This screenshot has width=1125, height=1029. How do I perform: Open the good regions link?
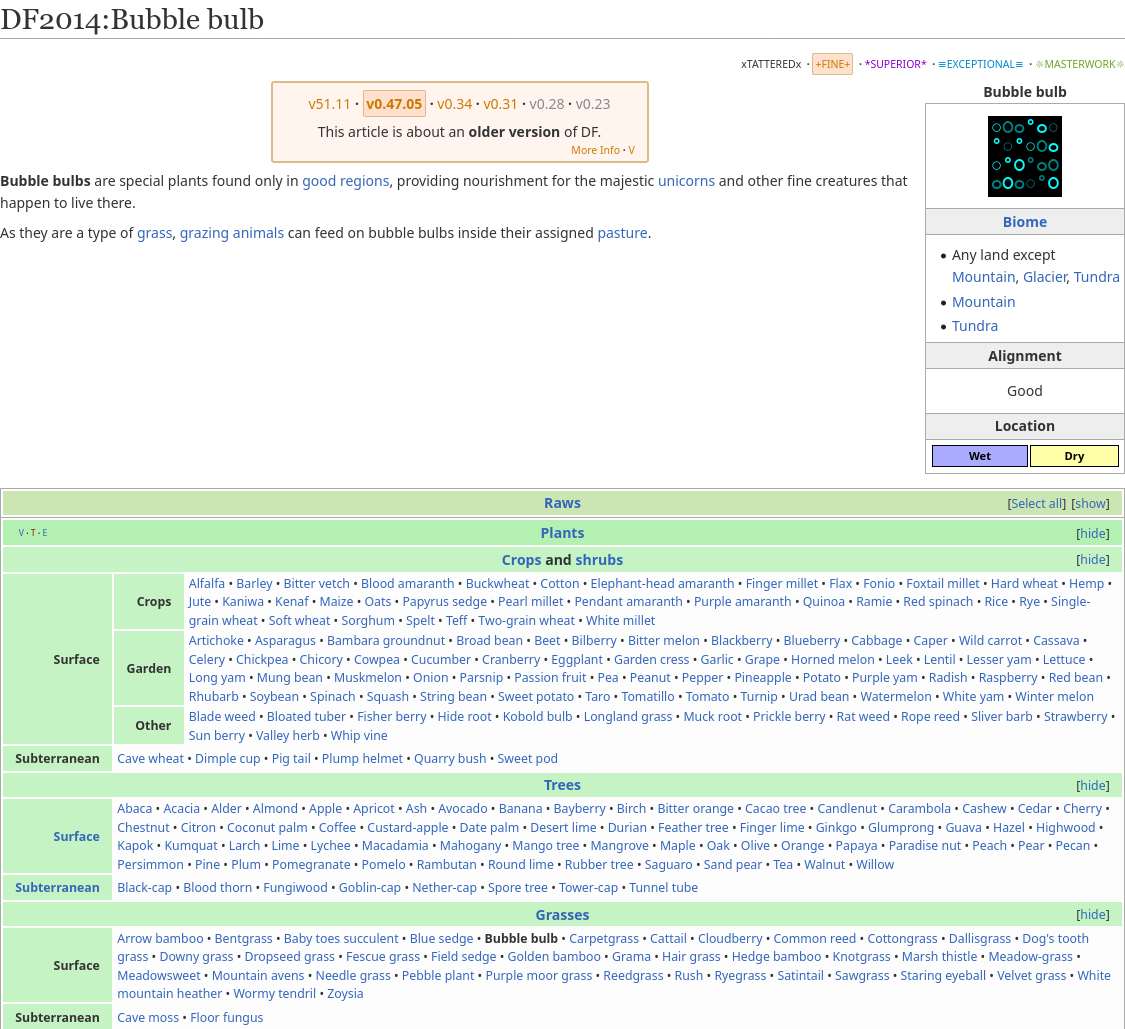tap(345, 181)
